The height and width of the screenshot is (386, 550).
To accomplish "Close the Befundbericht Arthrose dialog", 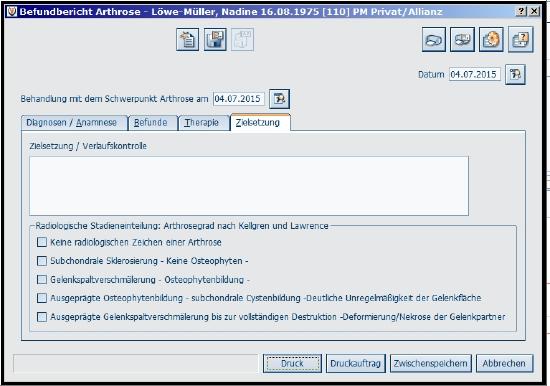I will (534, 11).
